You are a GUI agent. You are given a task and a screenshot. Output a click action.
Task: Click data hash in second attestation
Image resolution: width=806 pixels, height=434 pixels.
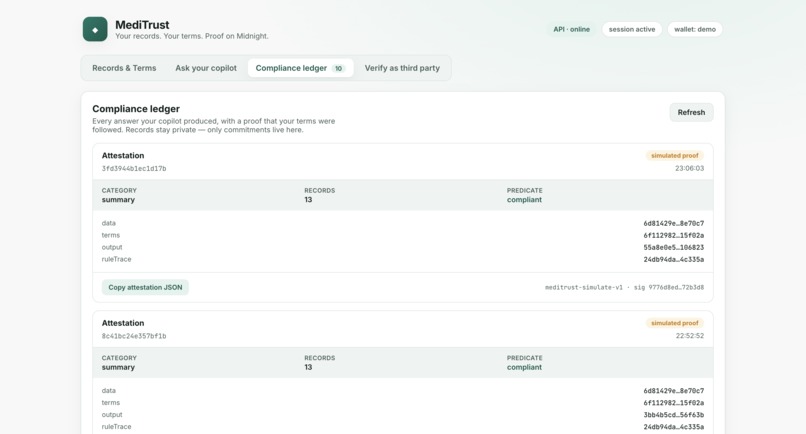[x=673, y=391]
